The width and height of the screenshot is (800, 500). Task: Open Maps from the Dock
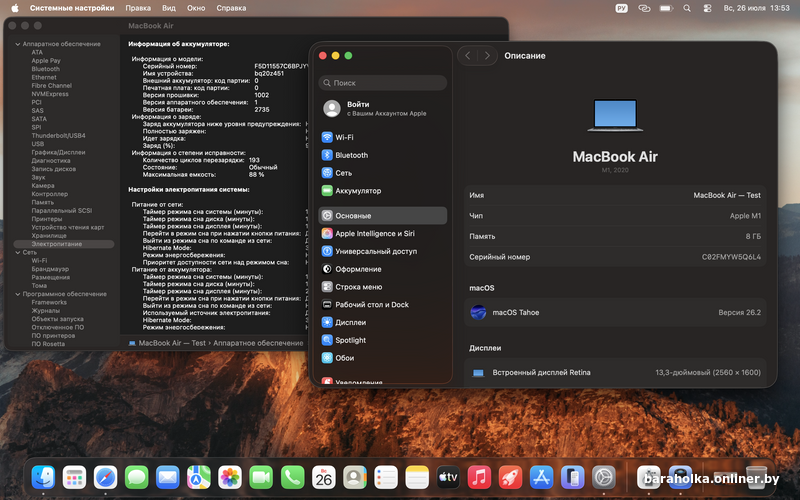pos(199,478)
